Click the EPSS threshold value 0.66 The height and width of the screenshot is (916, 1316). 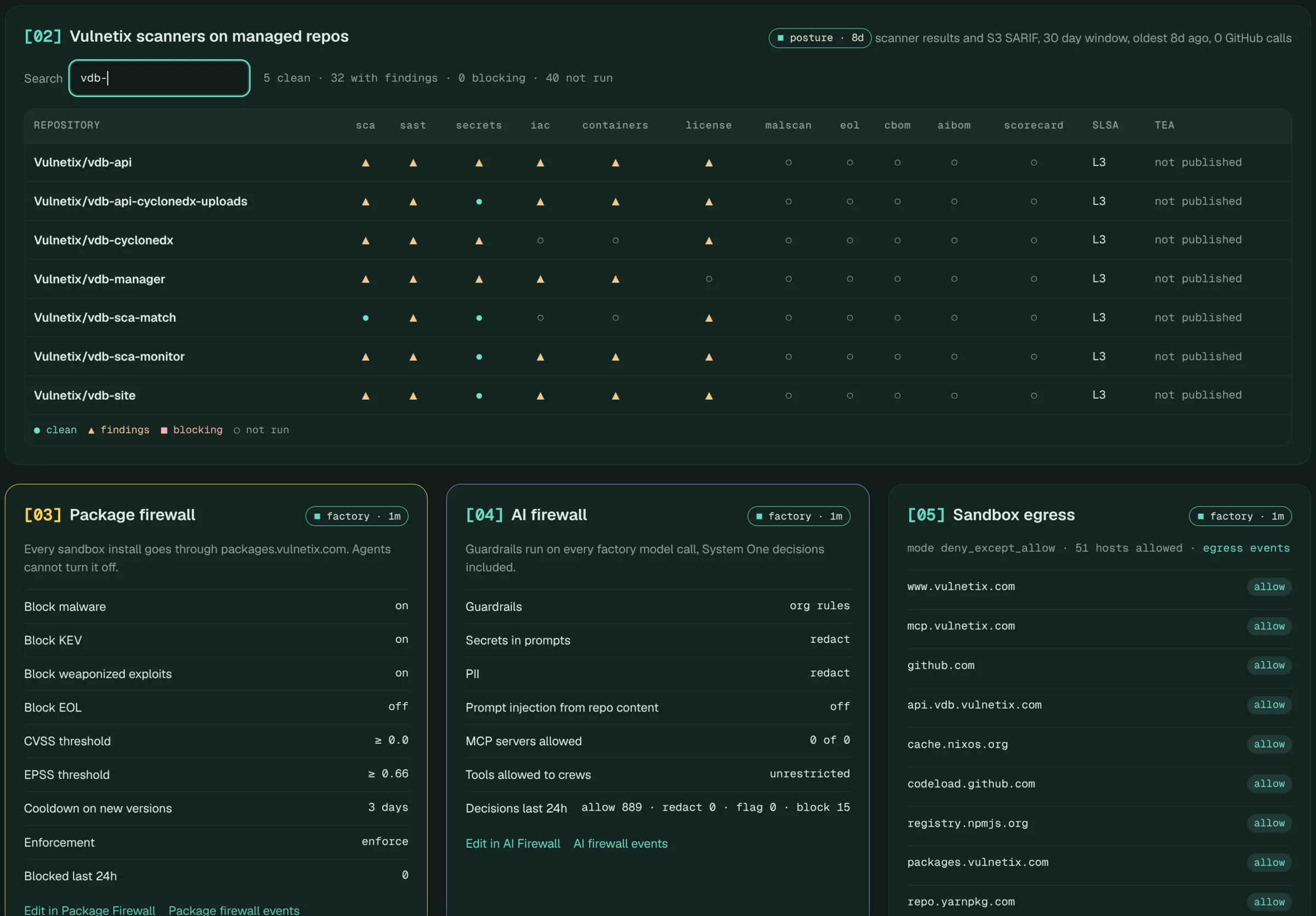click(389, 774)
